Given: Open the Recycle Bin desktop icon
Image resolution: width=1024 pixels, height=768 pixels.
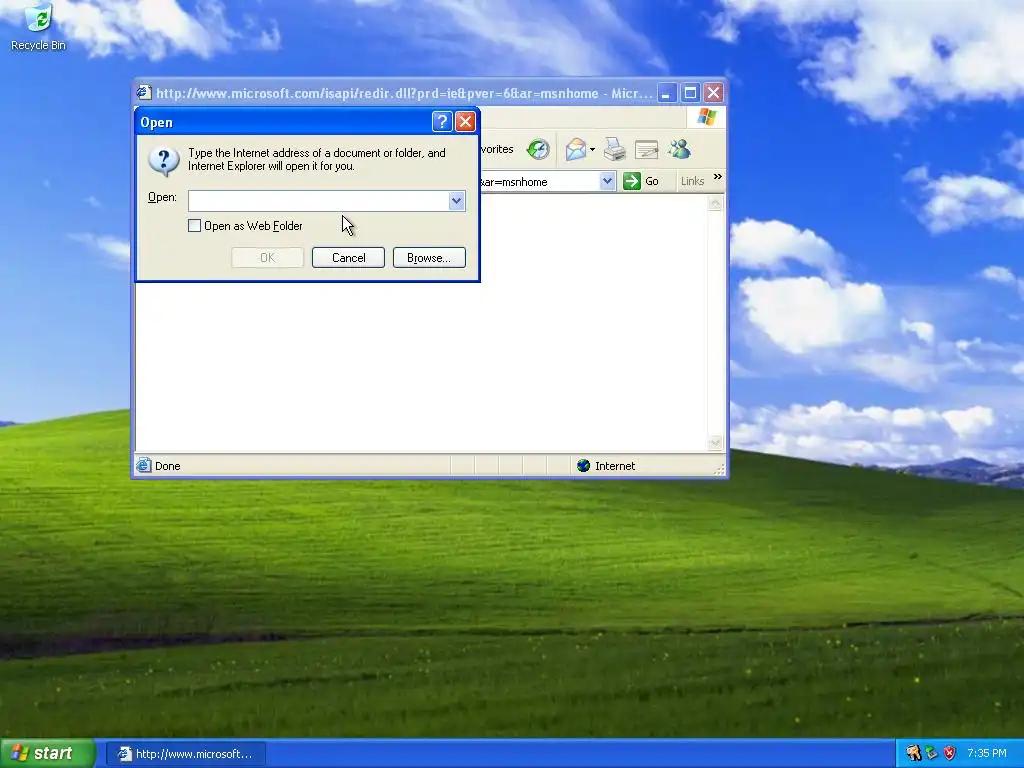Looking at the screenshot, I should (x=38, y=27).
